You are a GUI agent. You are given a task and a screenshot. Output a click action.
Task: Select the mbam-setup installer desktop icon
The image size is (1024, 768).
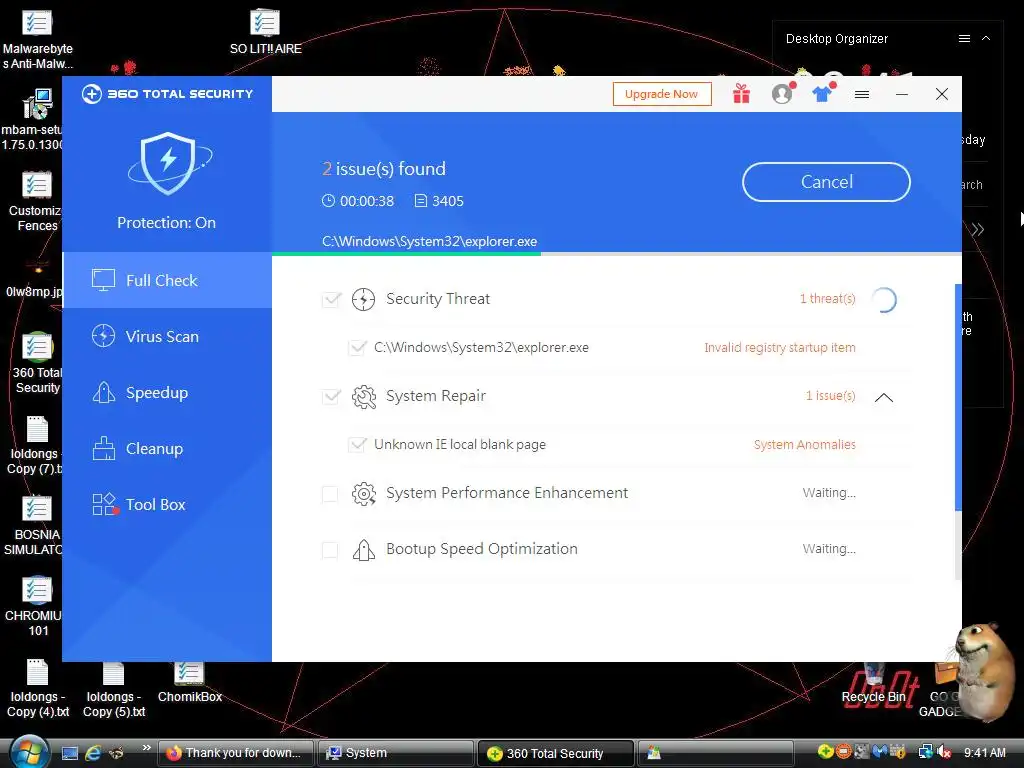tap(33, 120)
